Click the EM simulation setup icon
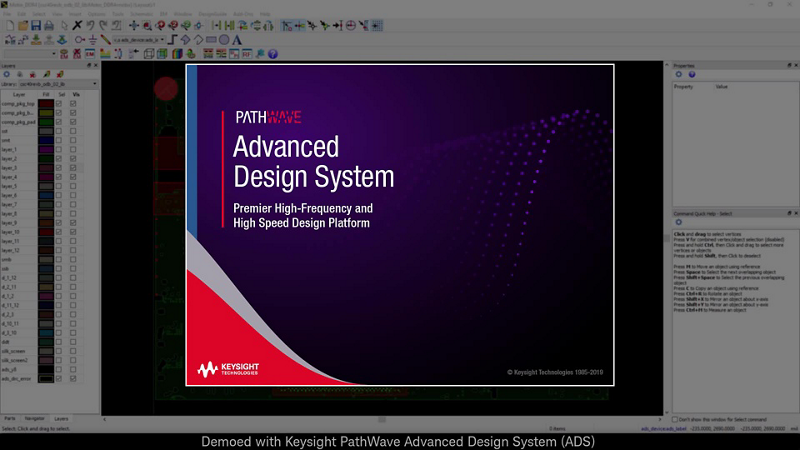The width and height of the screenshot is (800, 450). coord(90,54)
